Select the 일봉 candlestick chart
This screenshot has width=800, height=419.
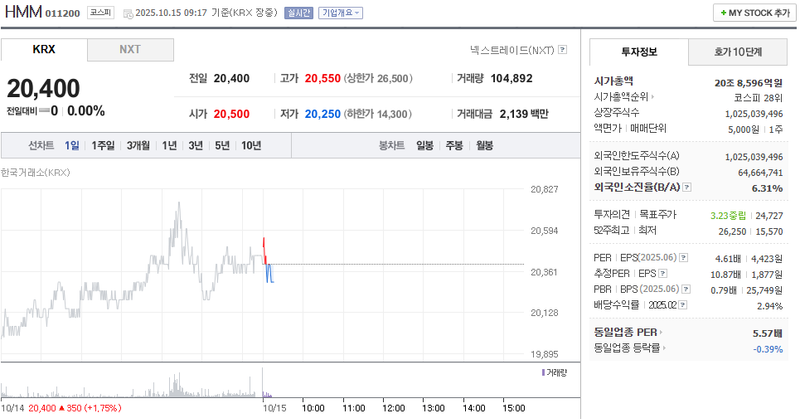pos(425,146)
